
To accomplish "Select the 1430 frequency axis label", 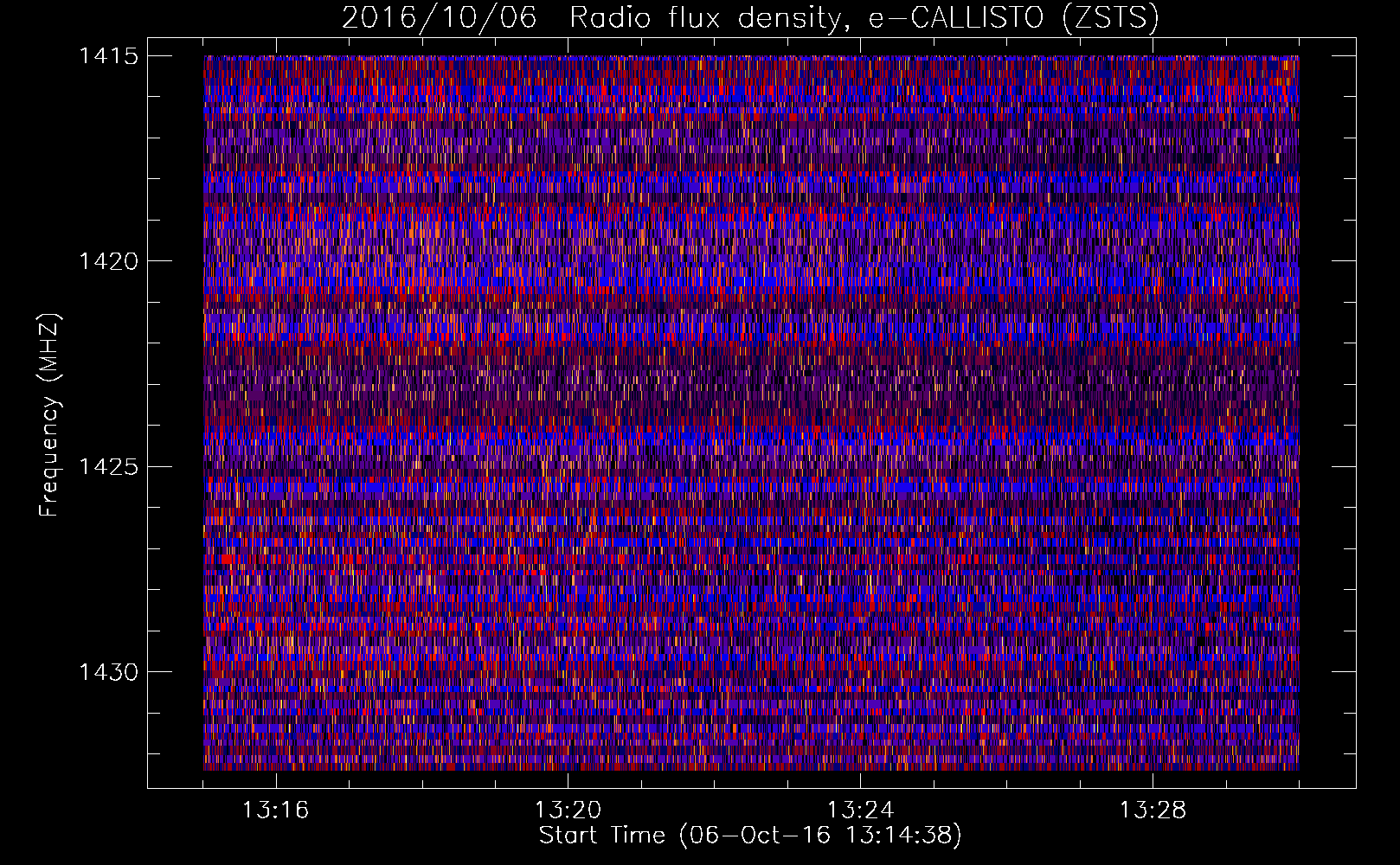I will 108,672.
